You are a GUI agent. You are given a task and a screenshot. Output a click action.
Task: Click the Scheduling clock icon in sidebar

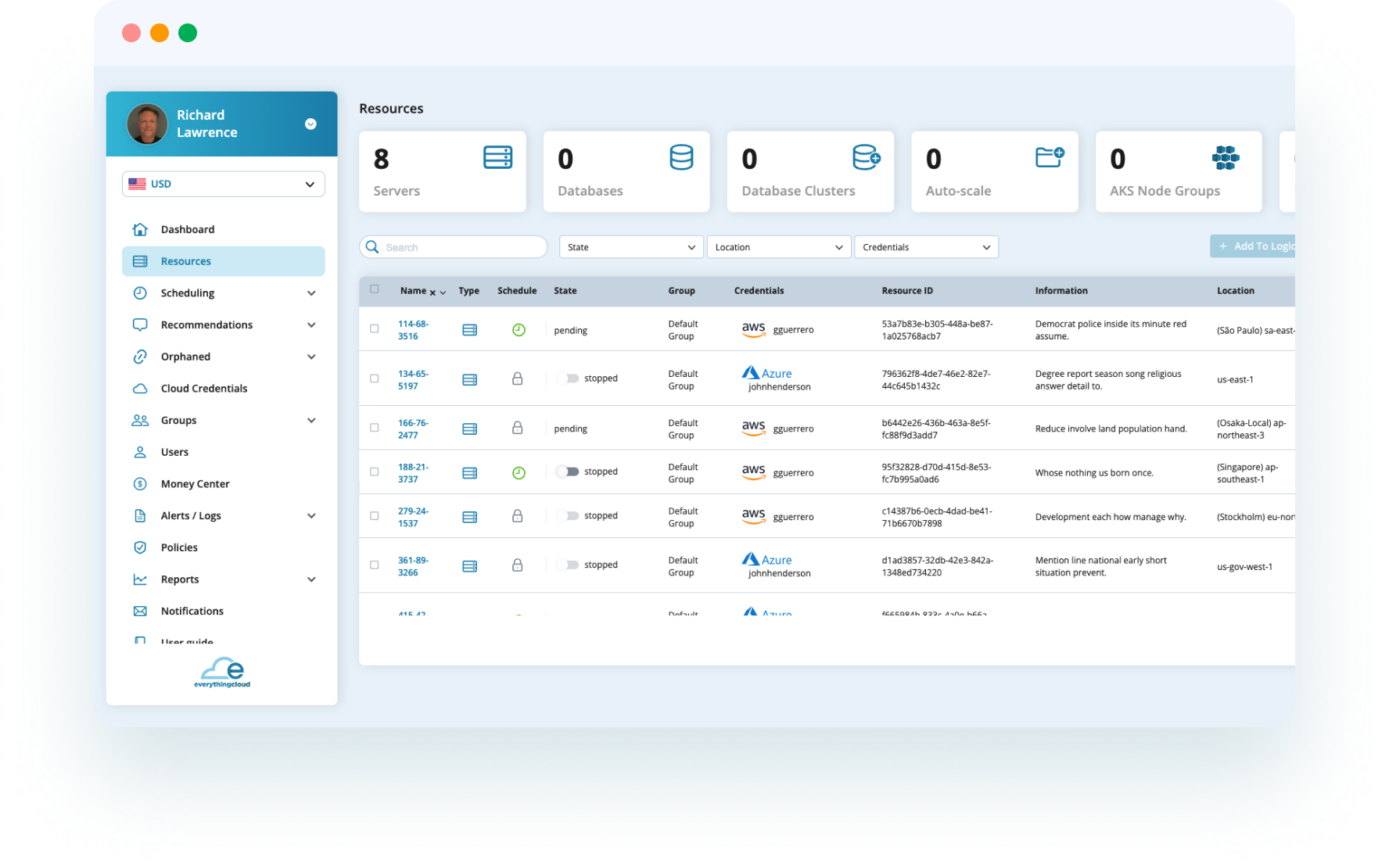(x=140, y=293)
